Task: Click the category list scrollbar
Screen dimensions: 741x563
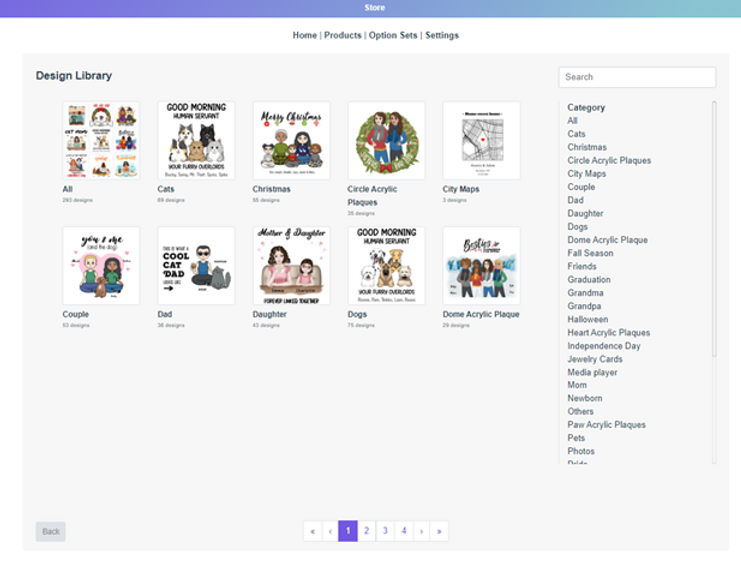Action: tap(714, 229)
